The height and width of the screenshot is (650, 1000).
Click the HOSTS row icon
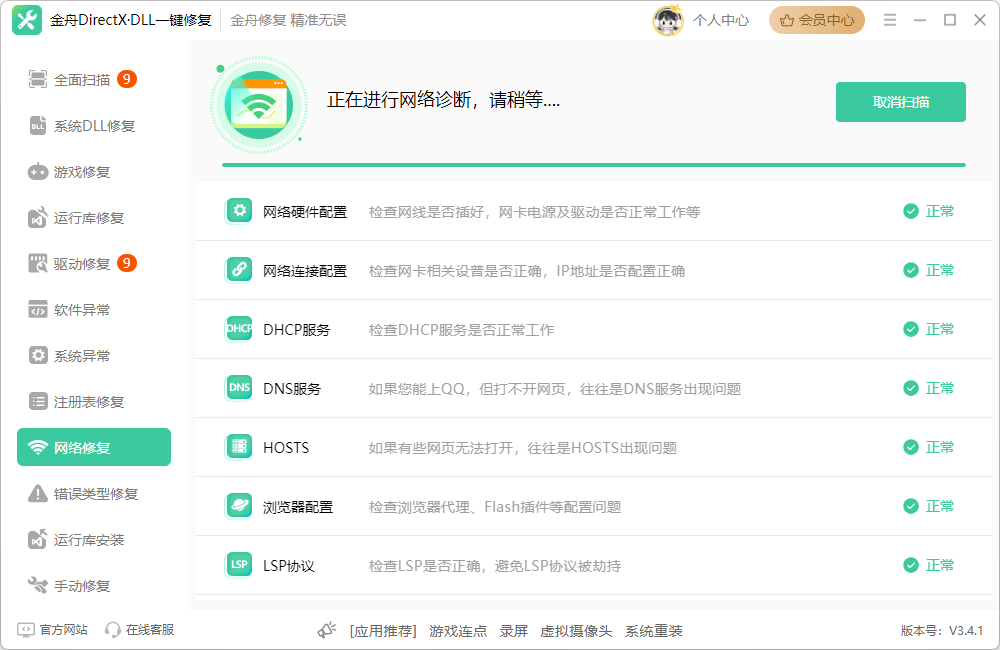point(239,447)
